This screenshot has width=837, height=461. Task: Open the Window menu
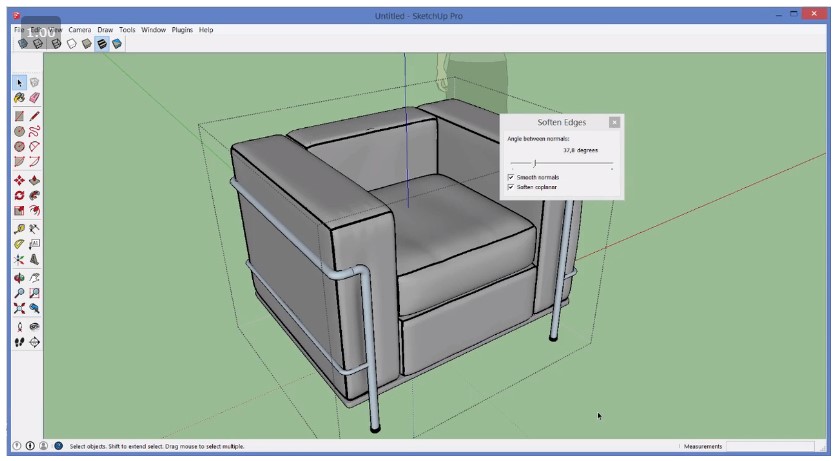(x=153, y=30)
